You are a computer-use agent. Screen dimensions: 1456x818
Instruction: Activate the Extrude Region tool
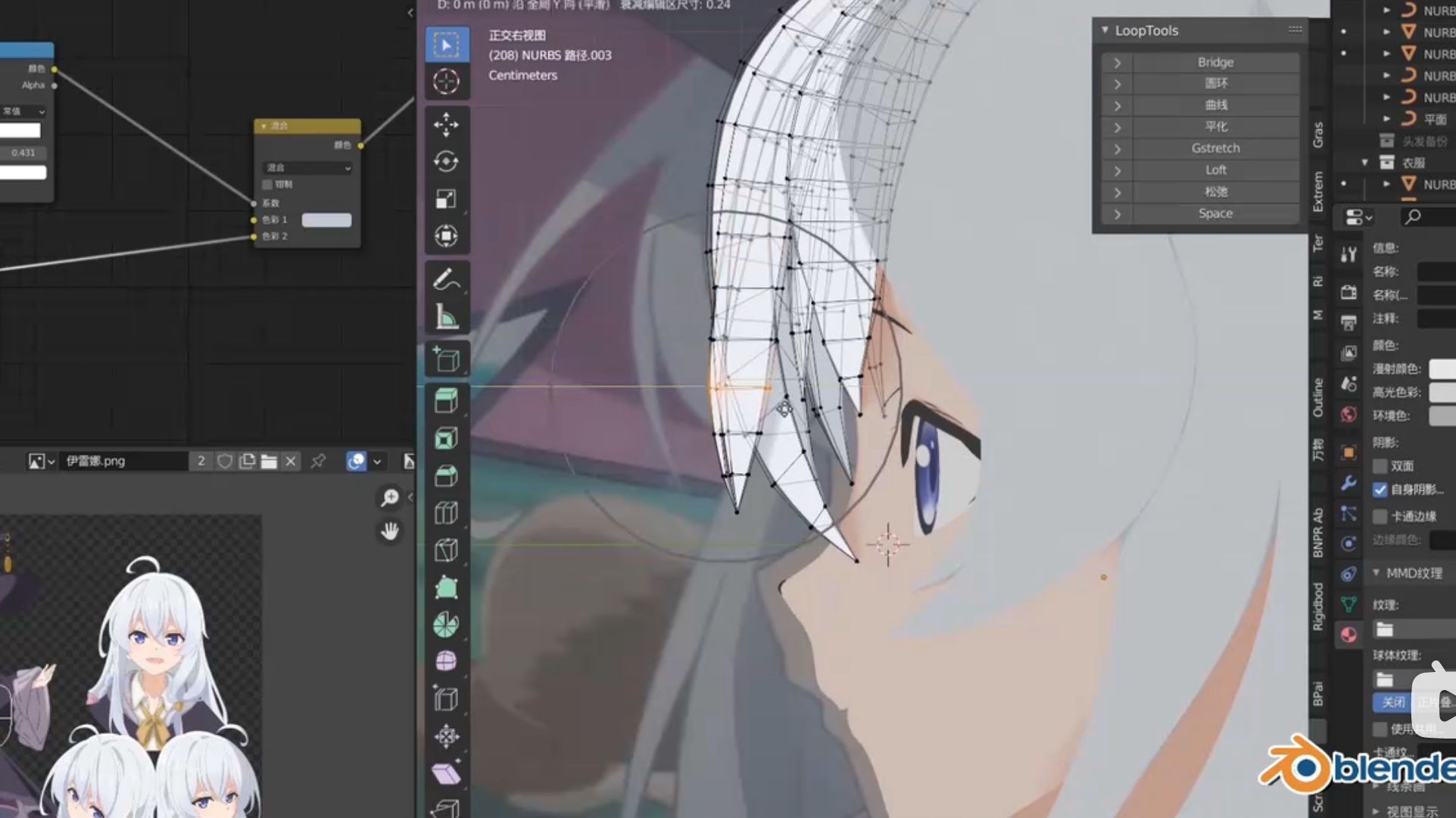coord(446,400)
